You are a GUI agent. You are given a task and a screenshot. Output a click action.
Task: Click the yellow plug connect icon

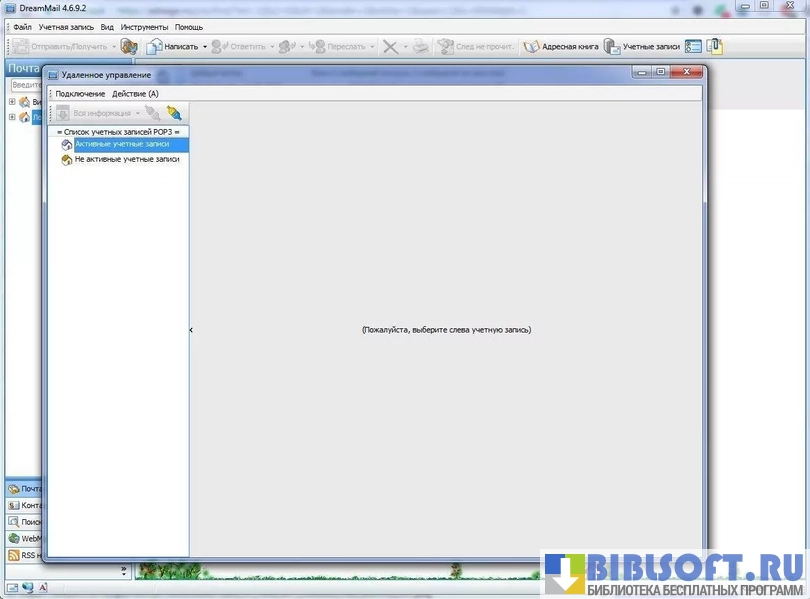(x=174, y=113)
